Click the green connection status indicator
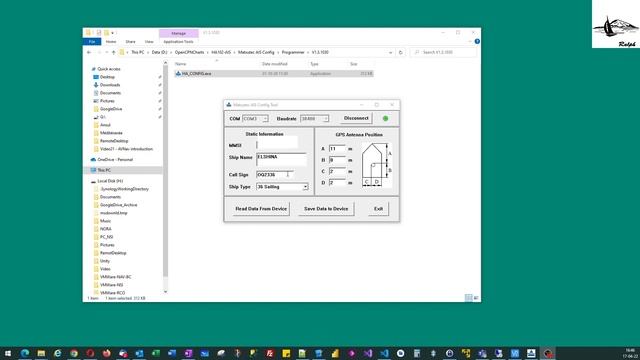 [385, 118]
